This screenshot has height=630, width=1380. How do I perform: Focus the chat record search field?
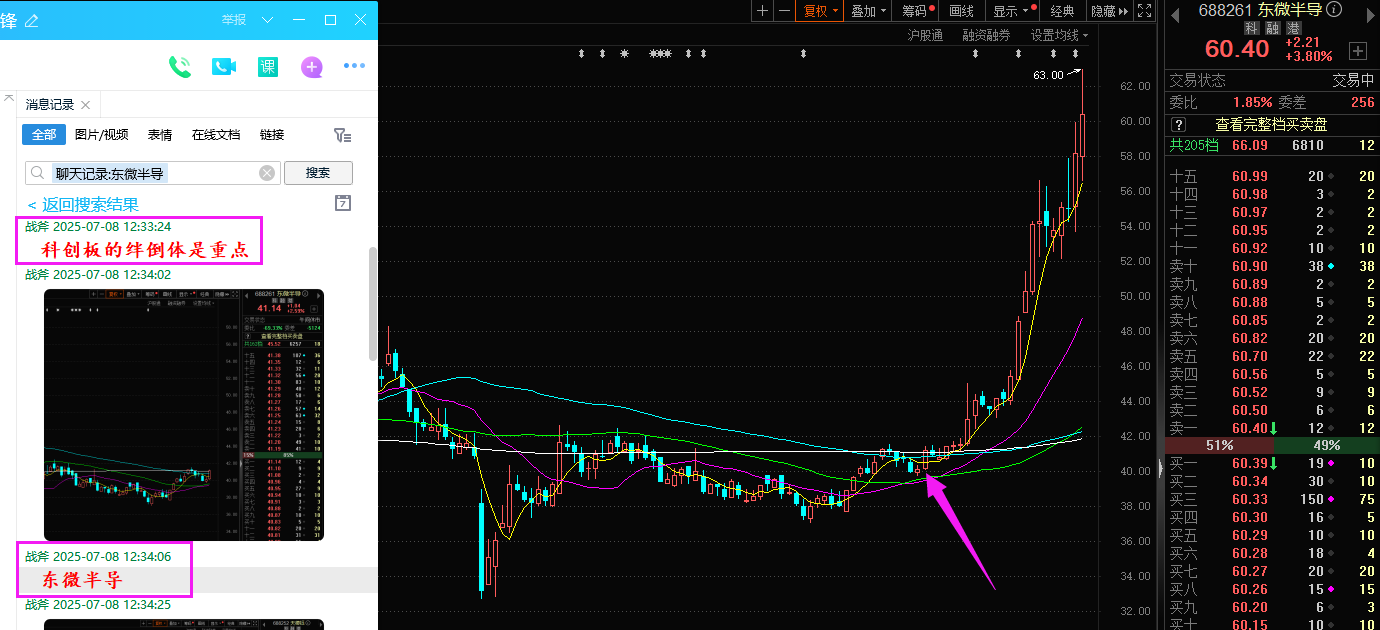[x=152, y=173]
